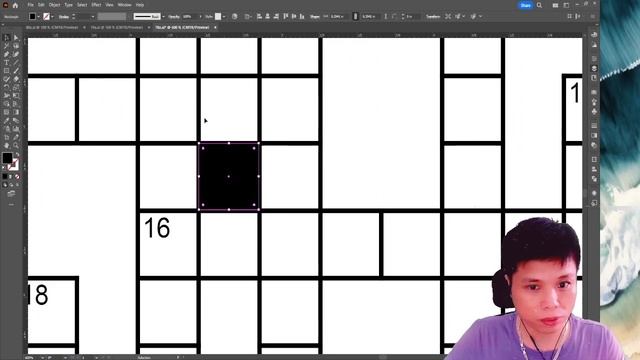Click the Opacity label link
The width and height of the screenshot is (640, 360).
tap(174, 16)
